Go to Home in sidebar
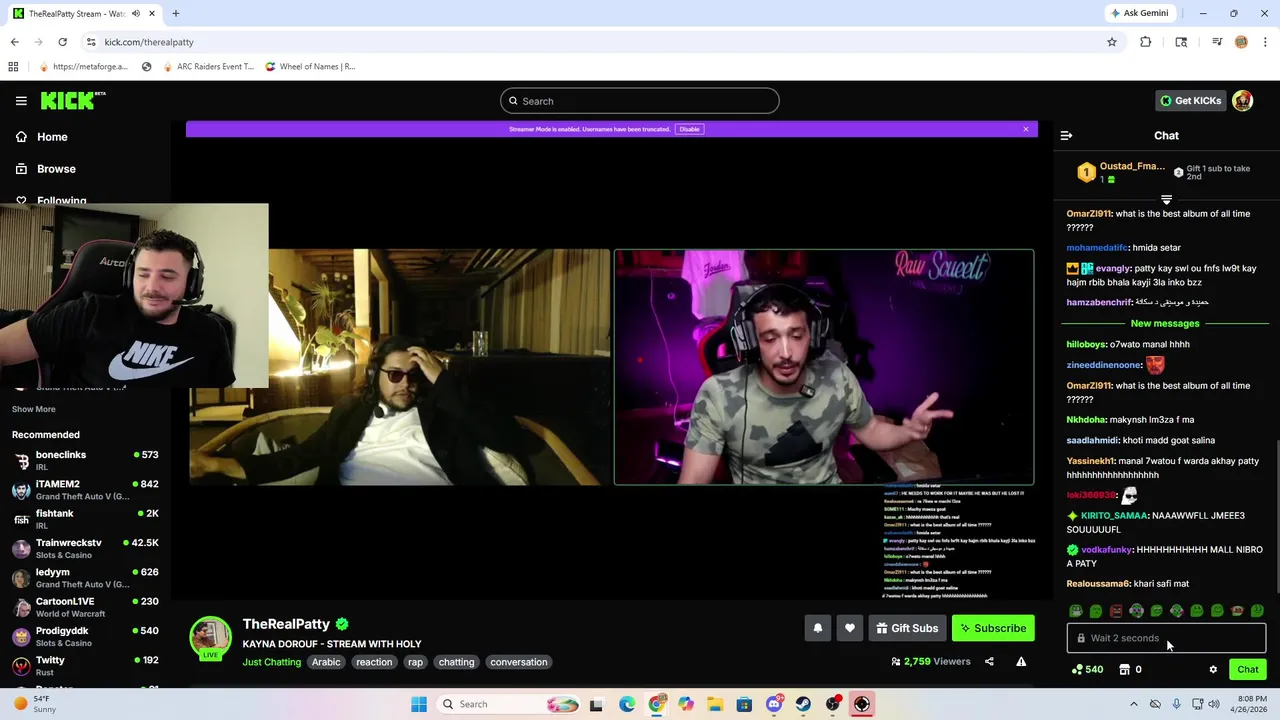Viewport: 1280px width, 720px height. click(x=52, y=137)
